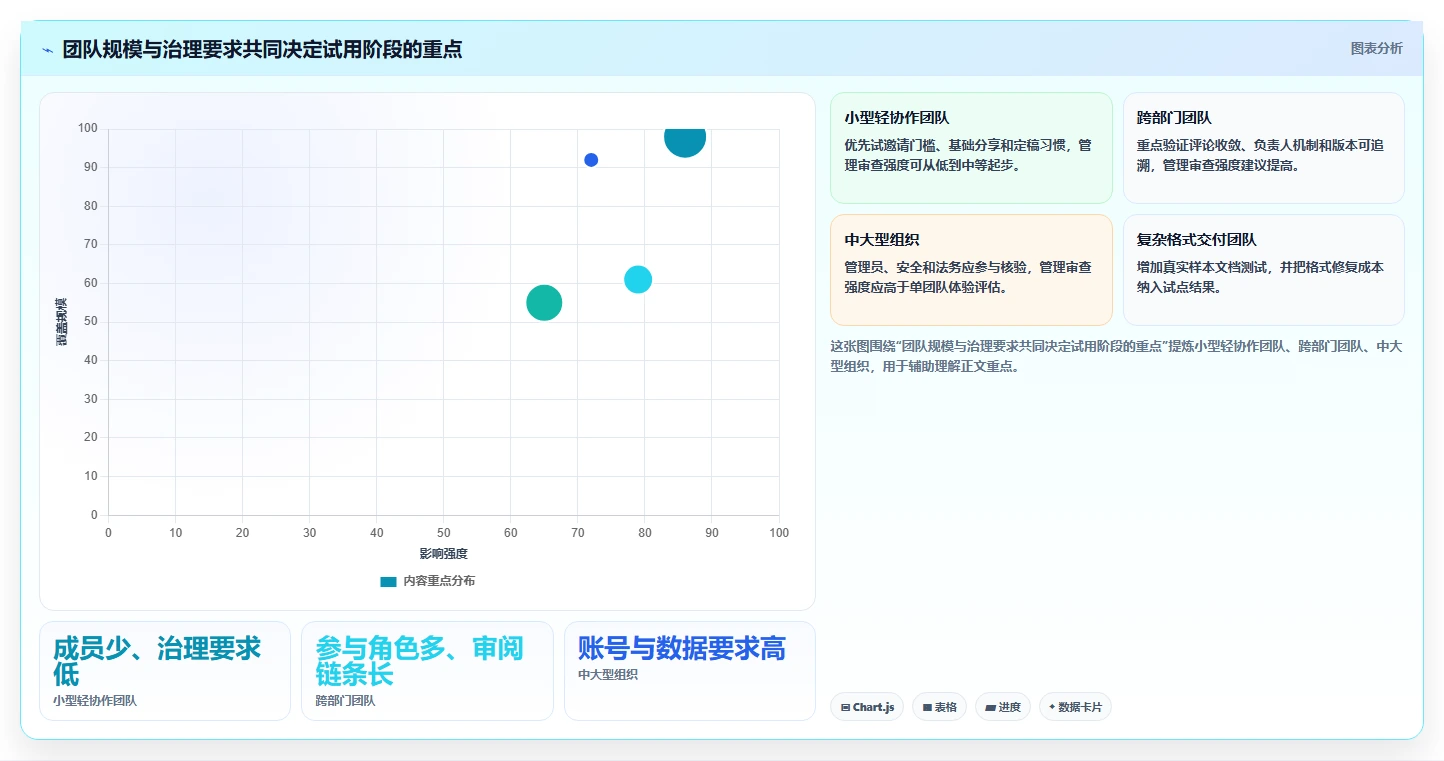
Task: Click text 增加真实样本文档测试
Action: 1203,267
